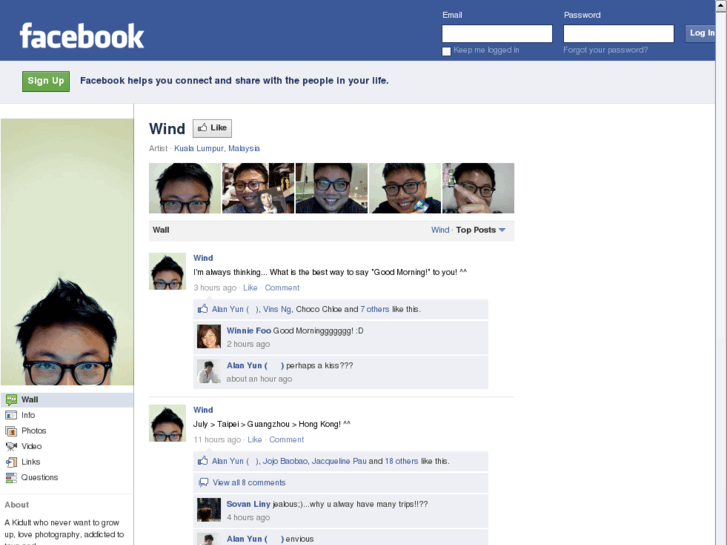Open Info via its sidebar icon
Image resolution: width=727 pixels, height=545 pixels.
click(x=11, y=415)
